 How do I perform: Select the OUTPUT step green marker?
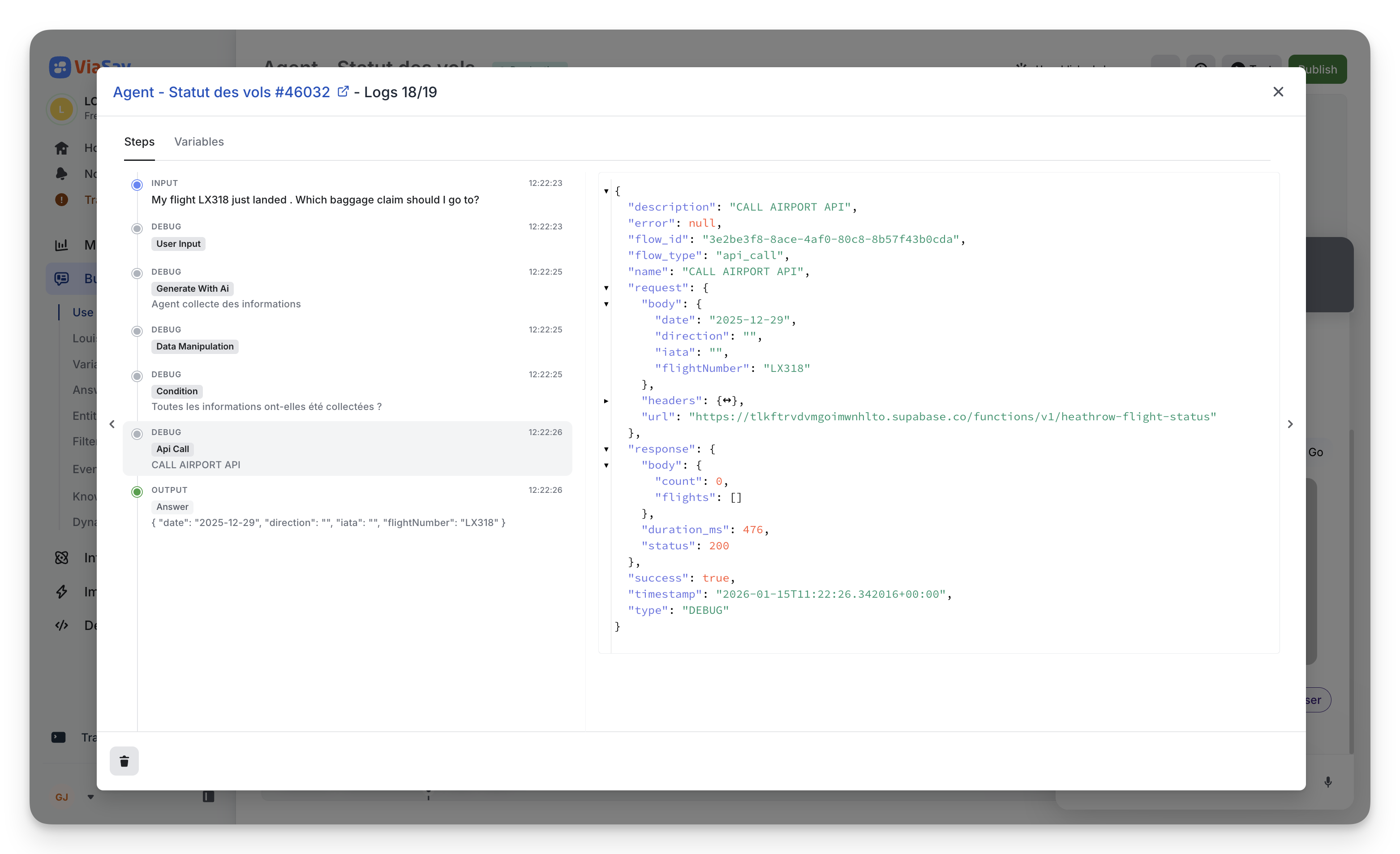point(137,492)
